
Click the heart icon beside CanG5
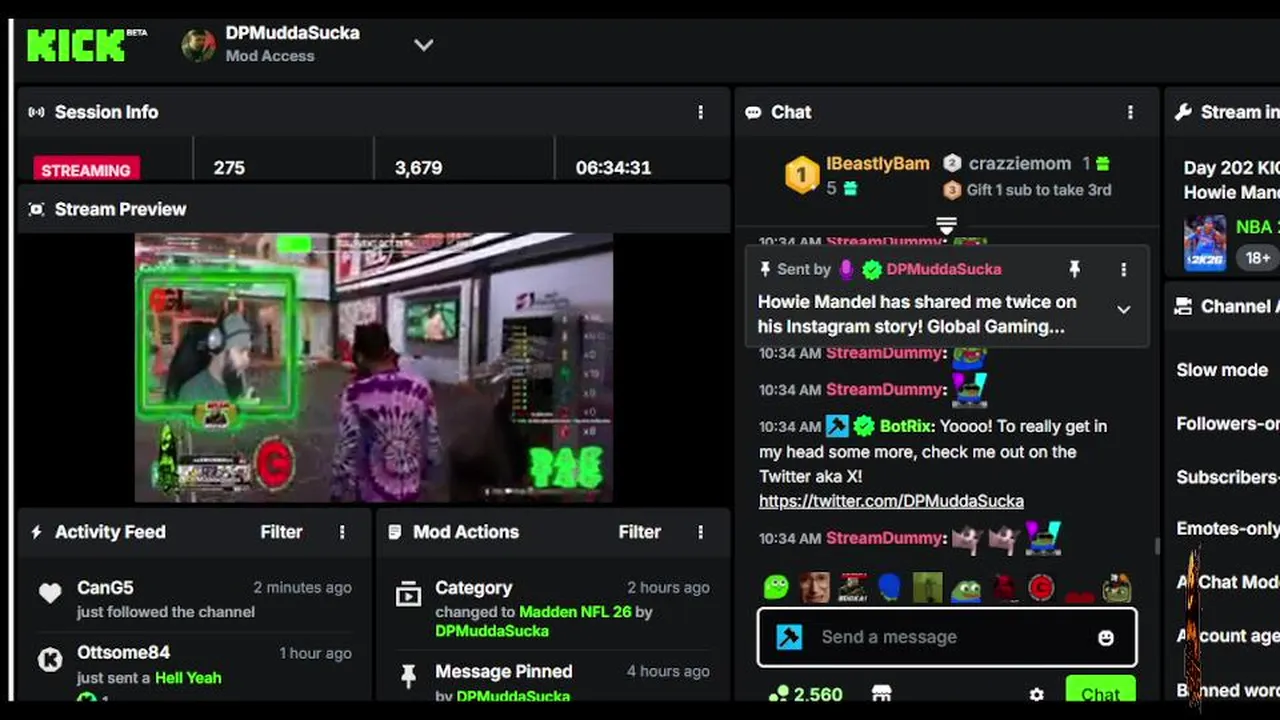coord(50,593)
